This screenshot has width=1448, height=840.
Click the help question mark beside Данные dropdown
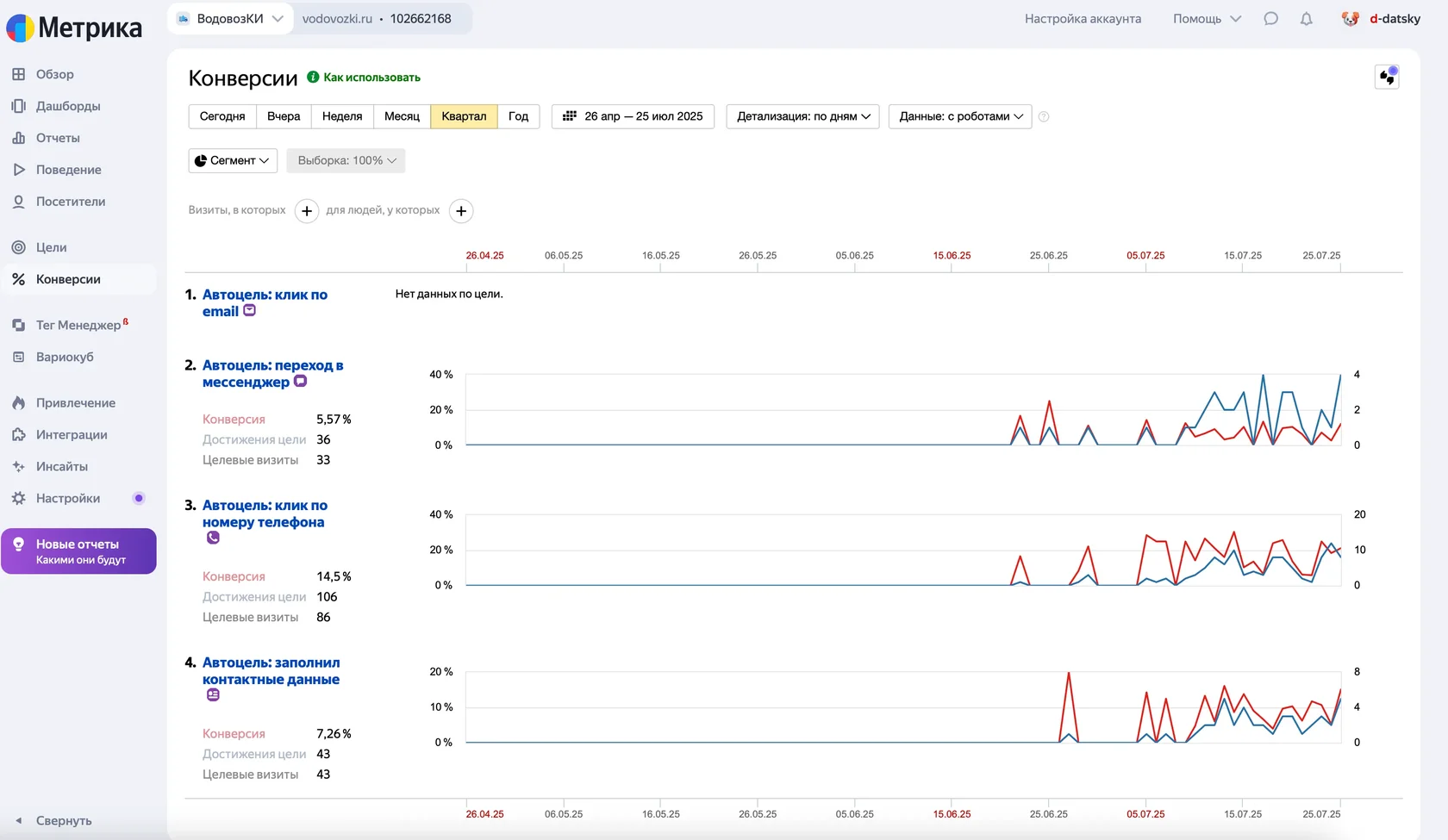1044,117
